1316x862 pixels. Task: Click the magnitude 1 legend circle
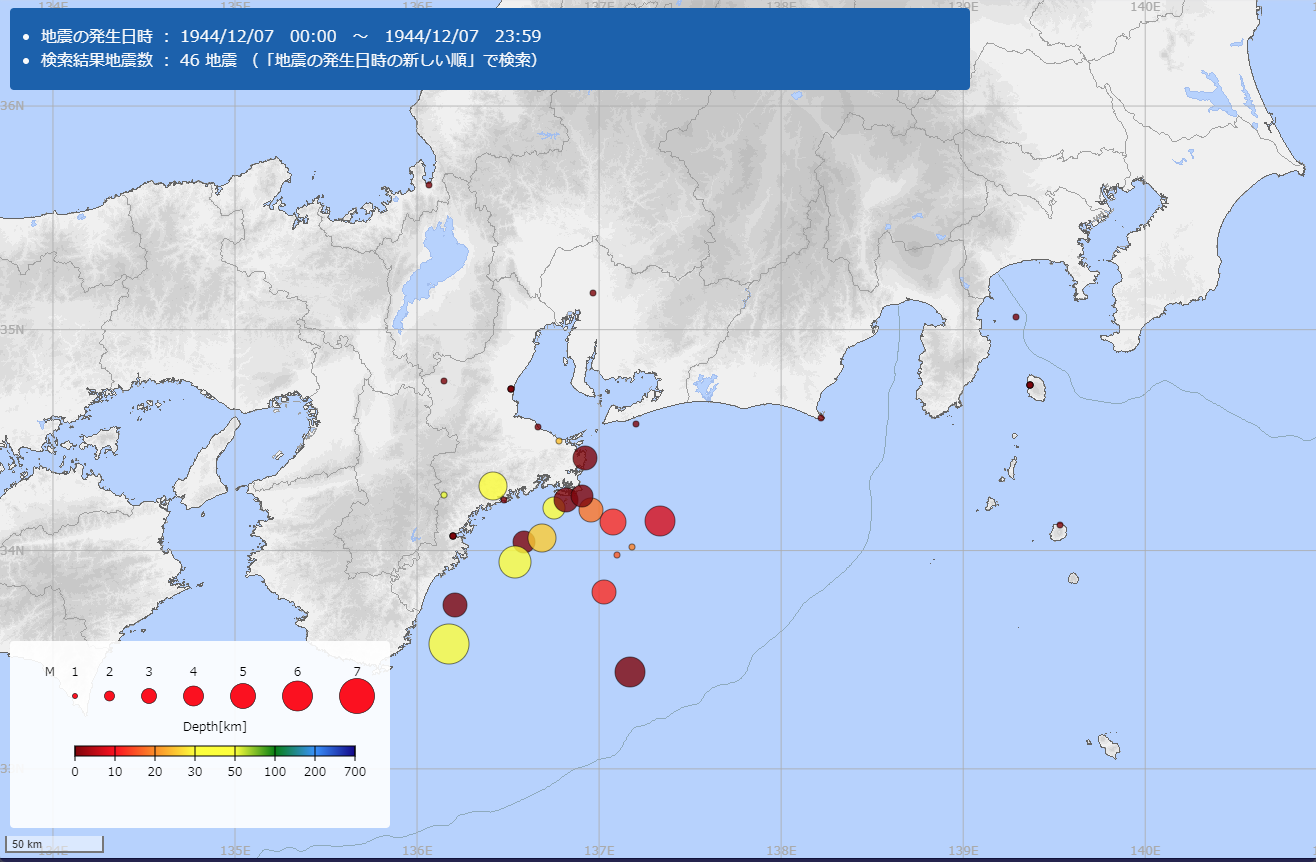tap(75, 696)
